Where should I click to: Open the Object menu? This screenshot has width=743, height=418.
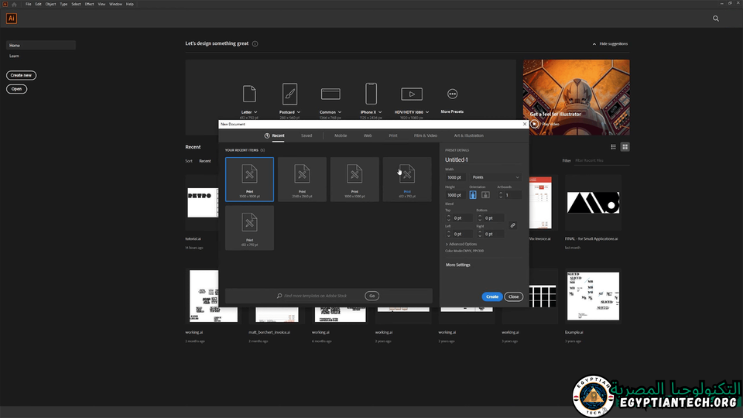click(51, 4)
